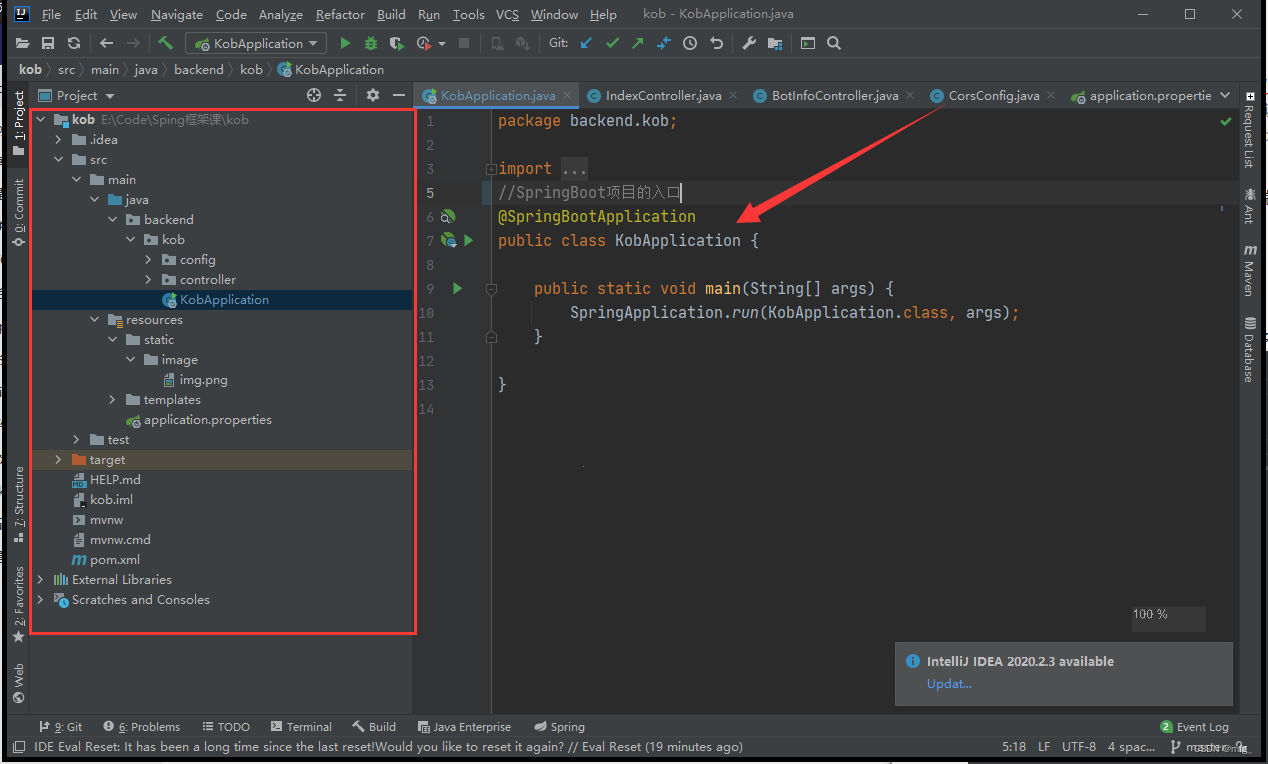Close the KobApplication.java tab
Screen dimensions: 1268x764
[567, 95]
